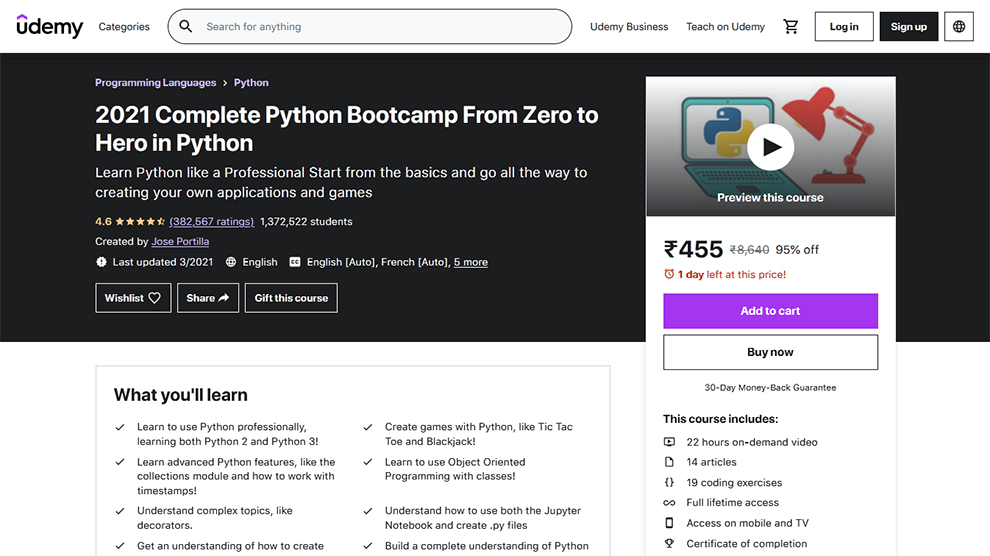Image resolution: width=990 pixels, height=556 pixels.
Task: Click the What you'll learn heading
Action: point(181,395)
